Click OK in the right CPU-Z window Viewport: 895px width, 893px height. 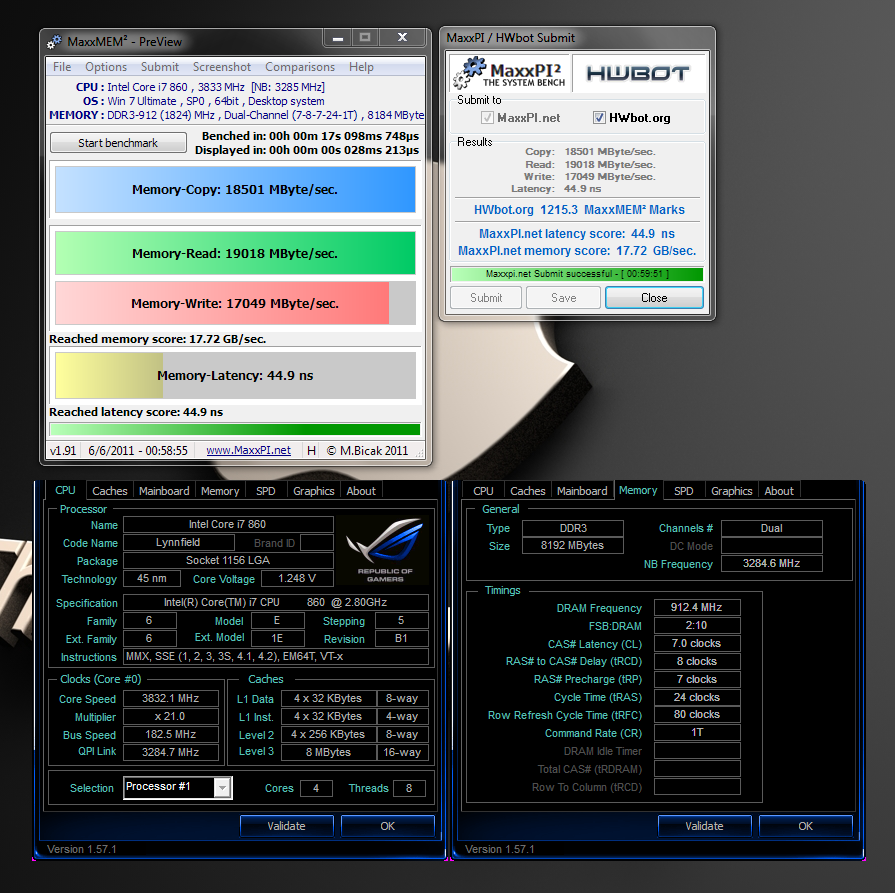click(x=805, y=826)
